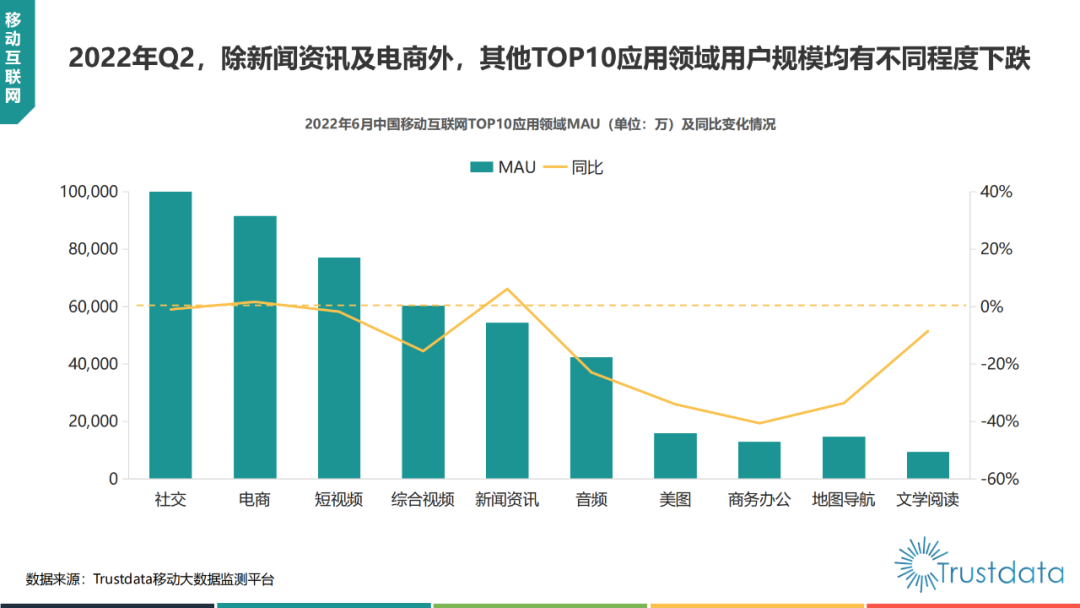Click the 音频 MAU bar
Image resolution: width=1080 pixels, height=608 pixels.
click(x=591, y=417)
